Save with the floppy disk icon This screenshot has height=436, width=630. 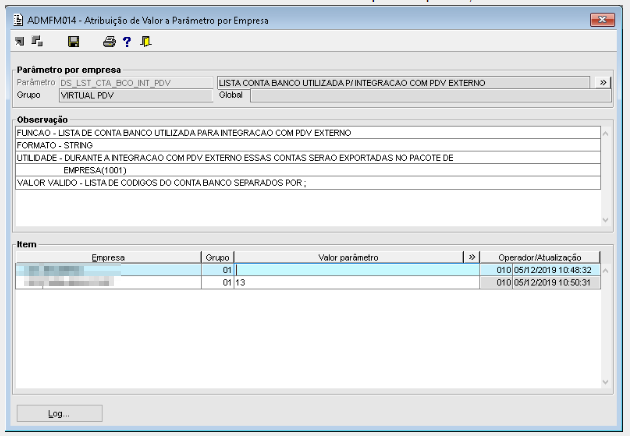(x=74, y=41)
